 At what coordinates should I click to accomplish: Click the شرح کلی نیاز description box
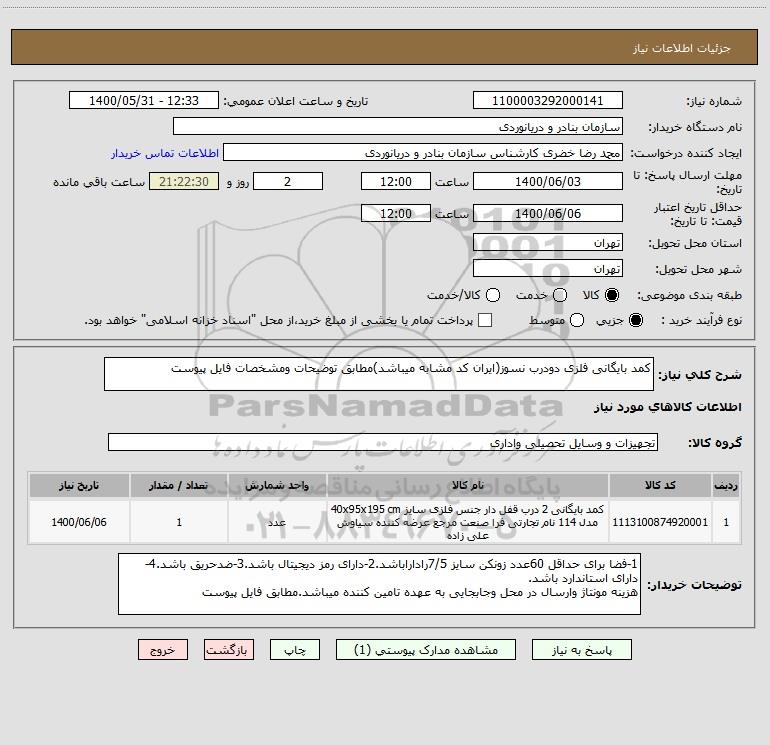[x=379, y=374]
